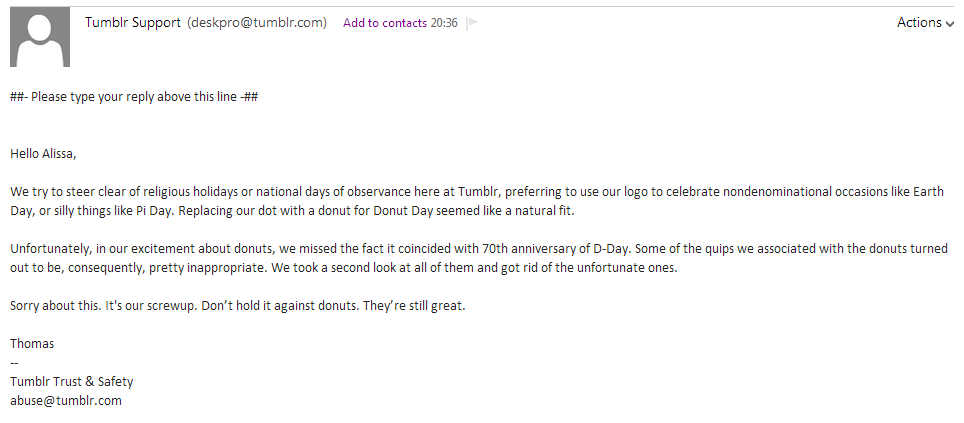The image size is (964, 423).
Task: Add the sender via Add to contacts
Action: [x=385, y=23]
